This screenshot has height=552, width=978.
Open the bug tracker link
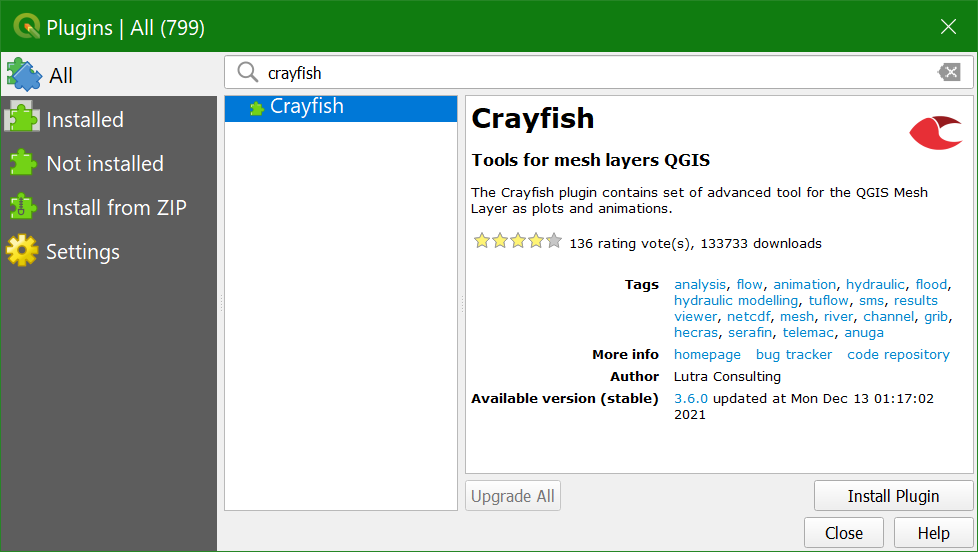(794, 354)
